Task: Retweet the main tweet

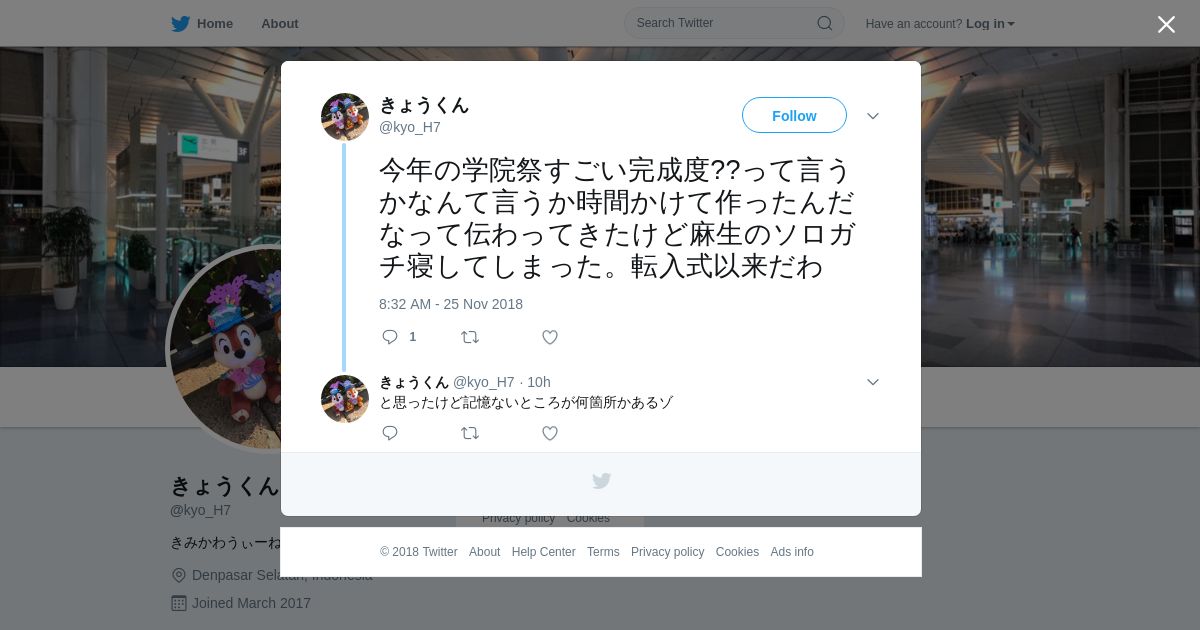Action: point(470,337)
